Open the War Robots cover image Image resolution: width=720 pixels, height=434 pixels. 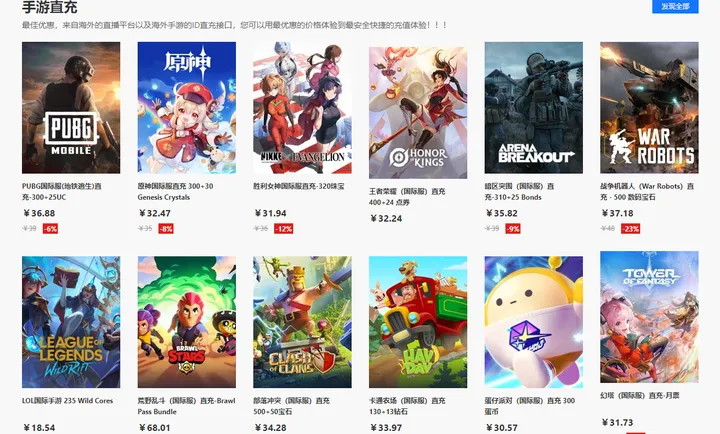pos(650,108)
